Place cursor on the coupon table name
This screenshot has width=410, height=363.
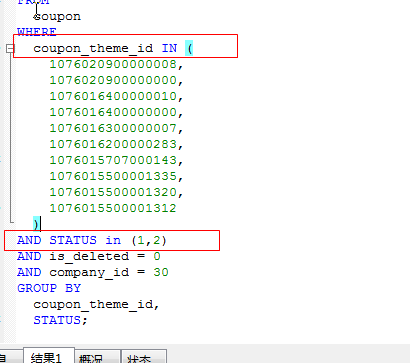click(57, 16)
